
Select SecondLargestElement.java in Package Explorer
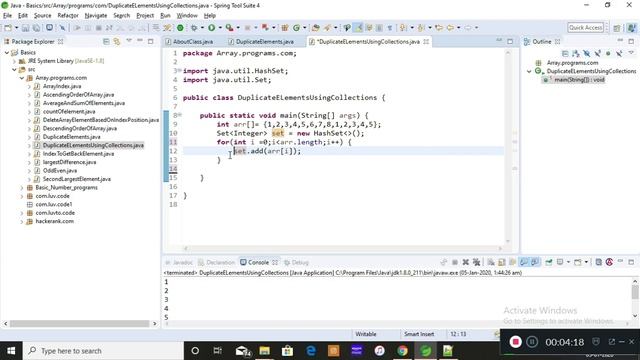(x=77, y=179)
